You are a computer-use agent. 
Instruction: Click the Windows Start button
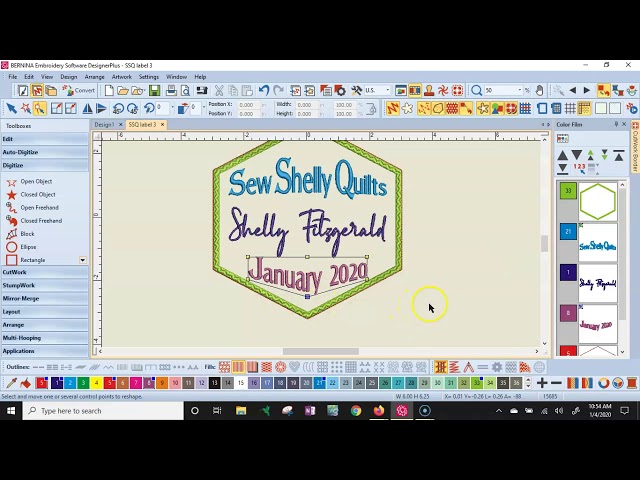[x=11, y=411]
